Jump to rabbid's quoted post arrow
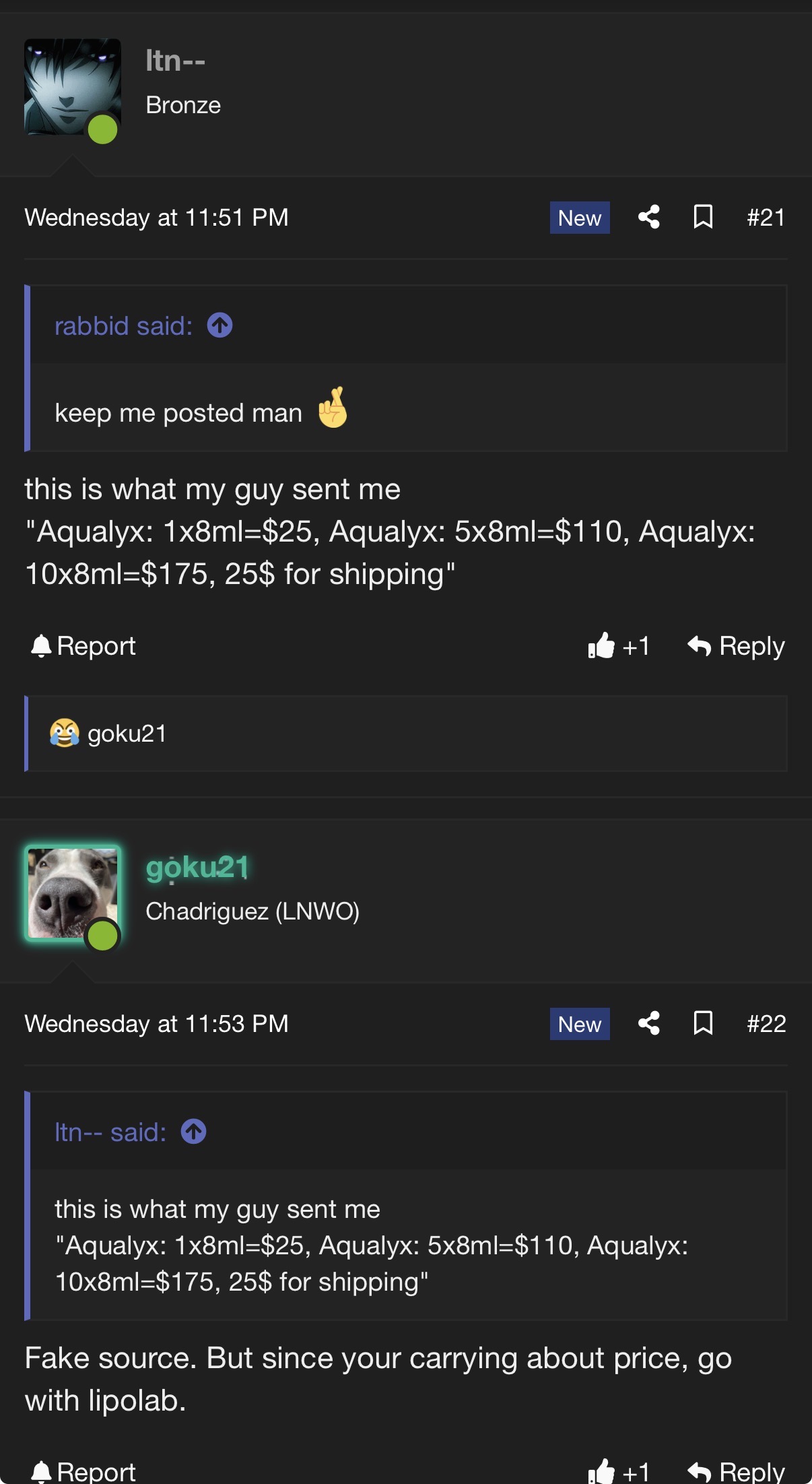Viewport: 812px width, 1484px height. coord(219,325)
